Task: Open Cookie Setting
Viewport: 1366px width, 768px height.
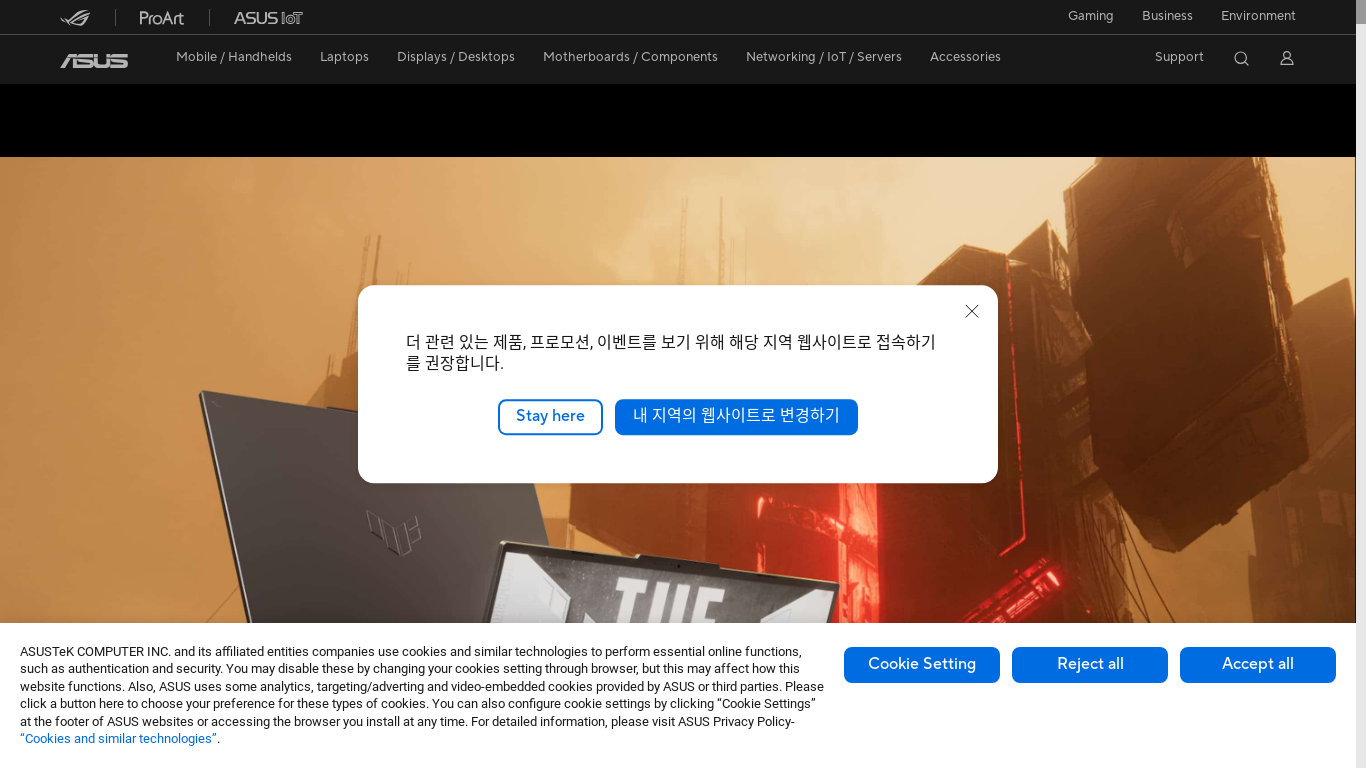Action: point(922,665)
